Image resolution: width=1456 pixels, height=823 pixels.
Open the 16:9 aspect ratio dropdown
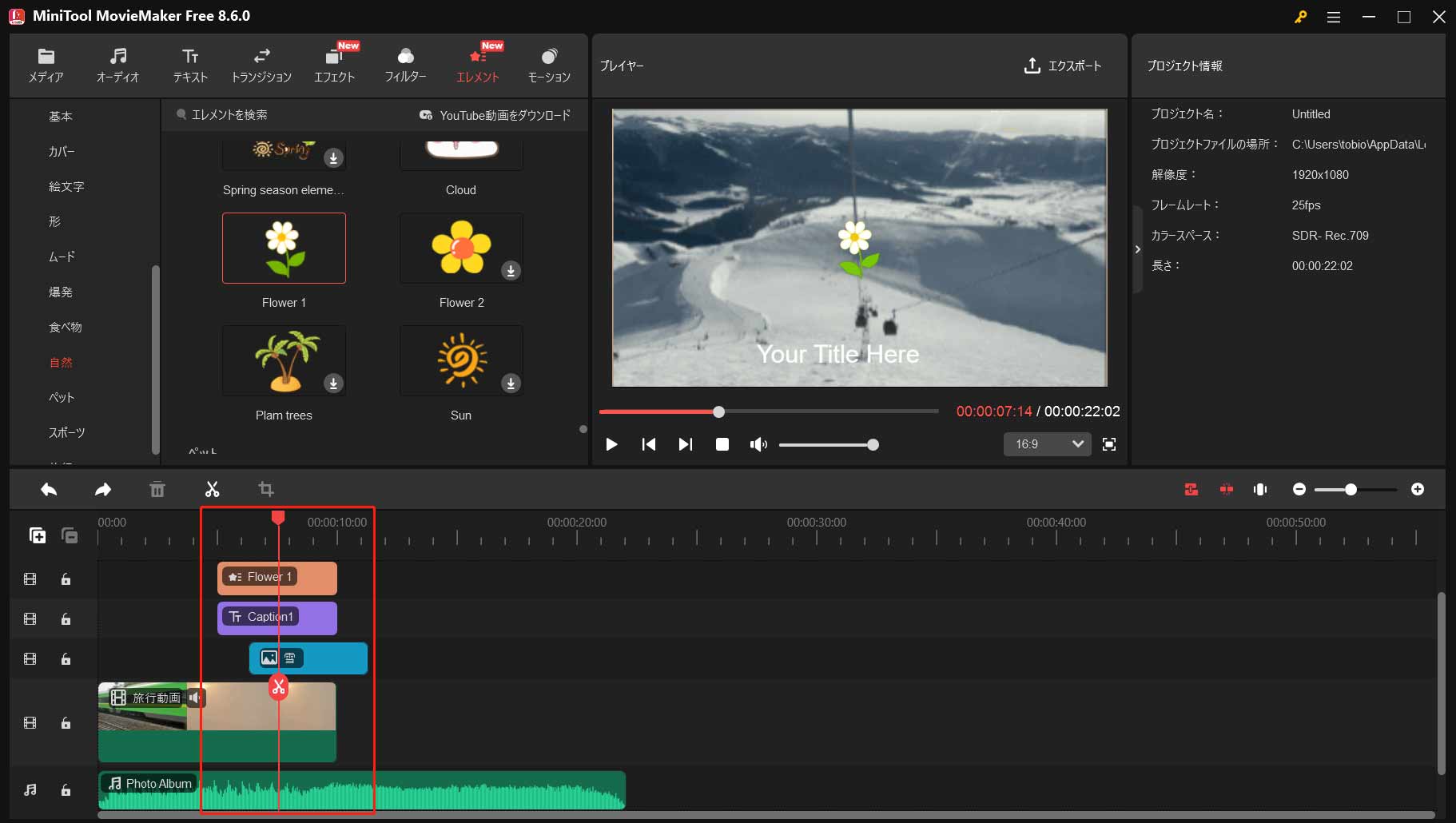point(1047,444)
